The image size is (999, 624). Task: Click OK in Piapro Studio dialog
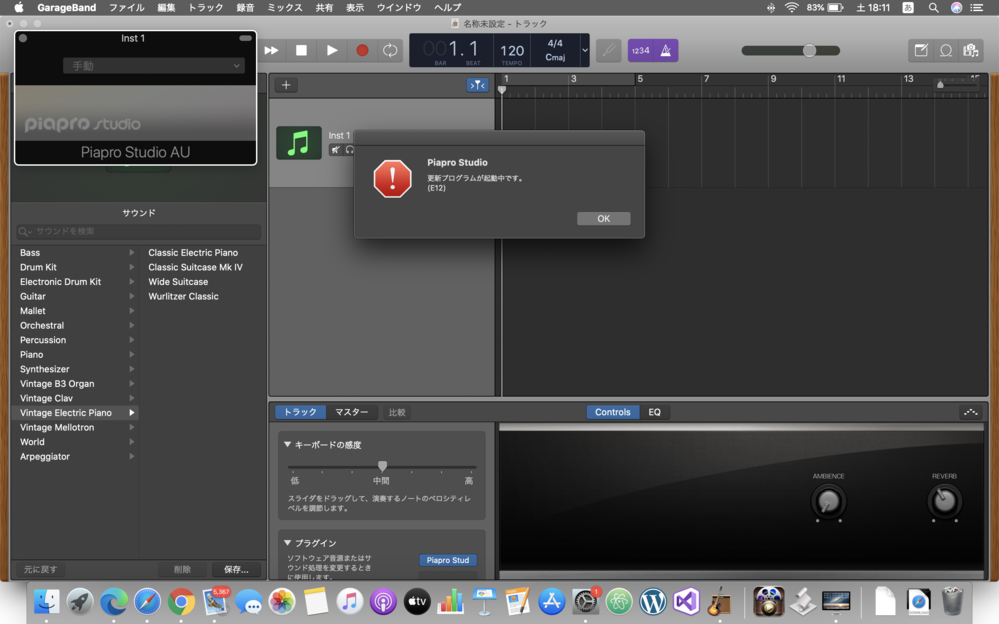603,219
